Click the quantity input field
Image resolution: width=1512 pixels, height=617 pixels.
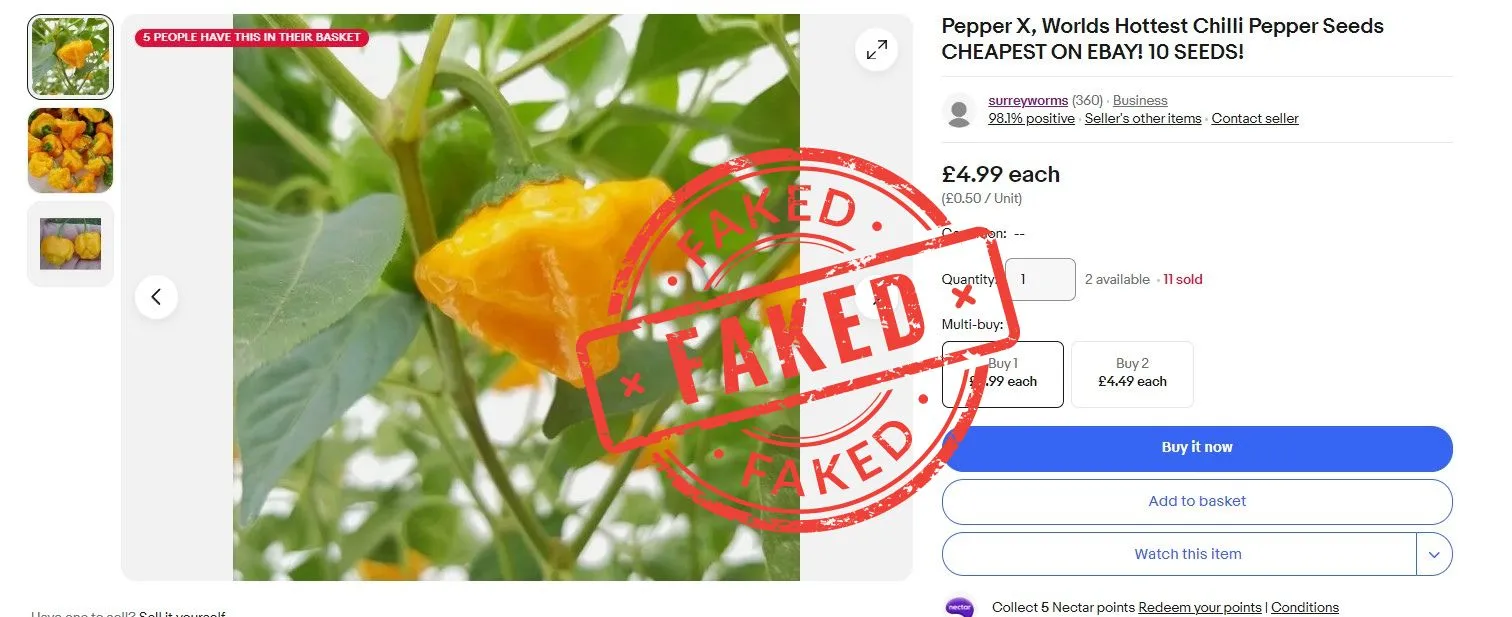[1040, 279]
